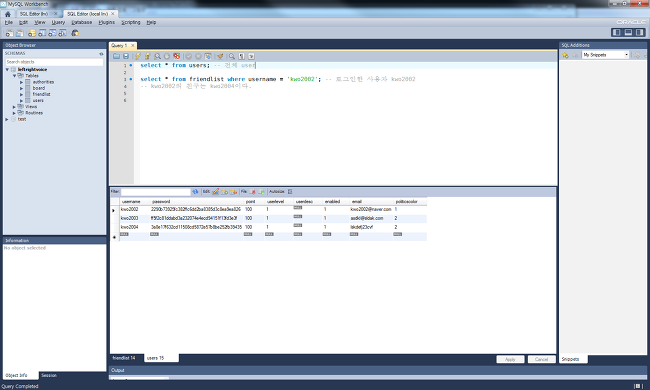Collapse the leftrightvoice schema
The height and width of the screenshot is (390, 650).
click(x=7, y=70)
